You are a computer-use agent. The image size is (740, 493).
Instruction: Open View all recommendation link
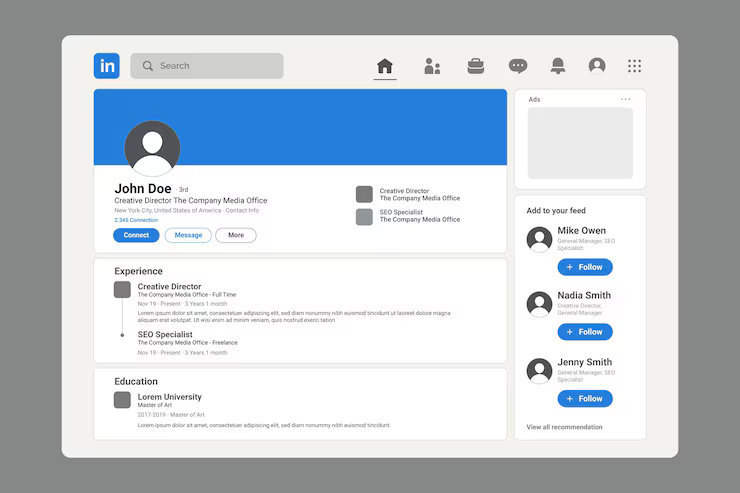(x=564, y=427)
